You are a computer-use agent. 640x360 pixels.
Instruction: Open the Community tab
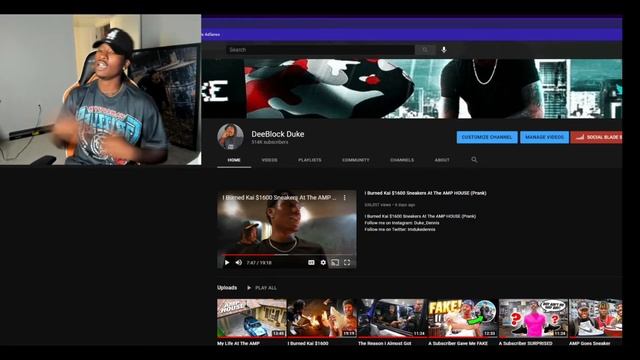click(x=356, y=160)
